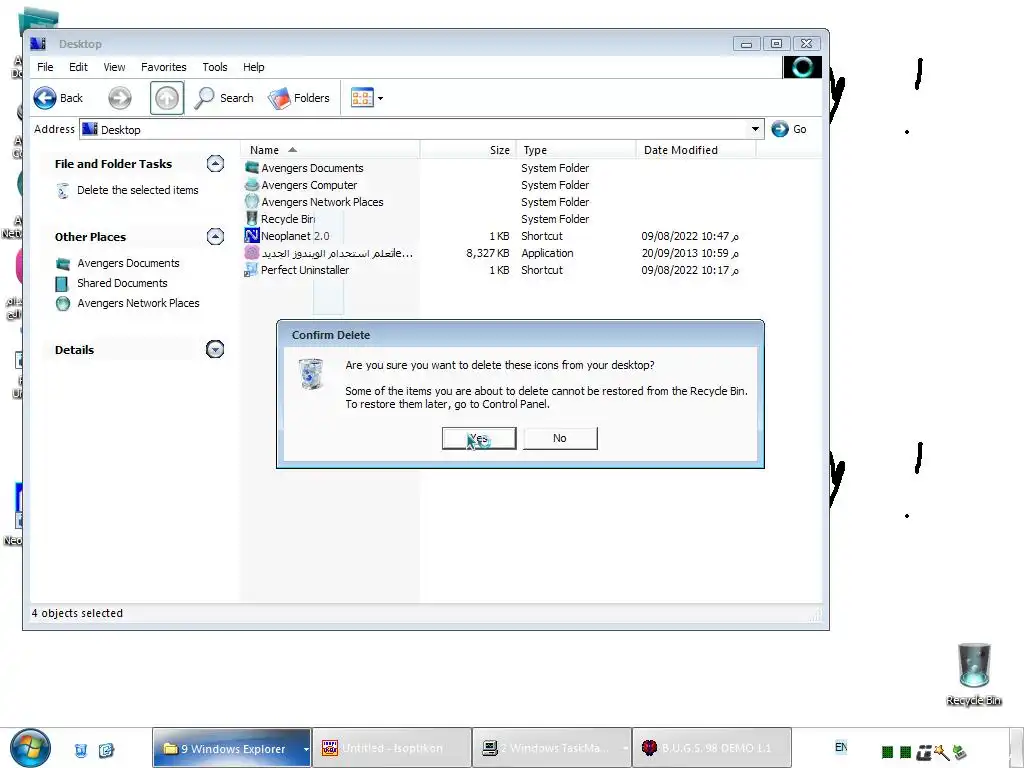Open the Edit menu
The width and height of the screenshot is (1024, 768).
coord(78,67)
